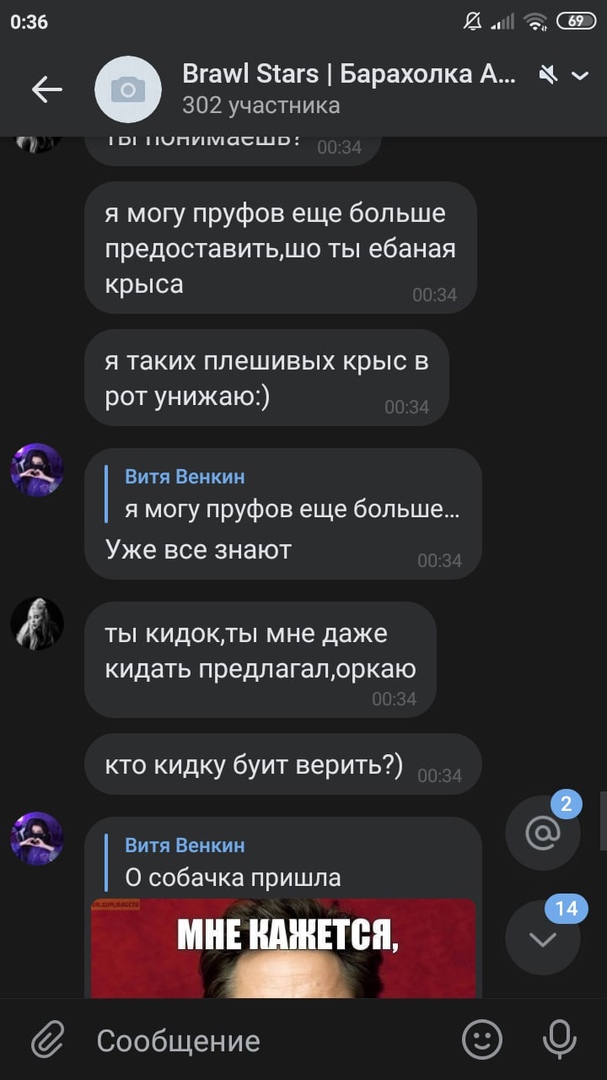Open the МНЕ КАЖЕТСЯ meme image
Viewport: 607px width, 1080px height.
(x=284, y=948)
